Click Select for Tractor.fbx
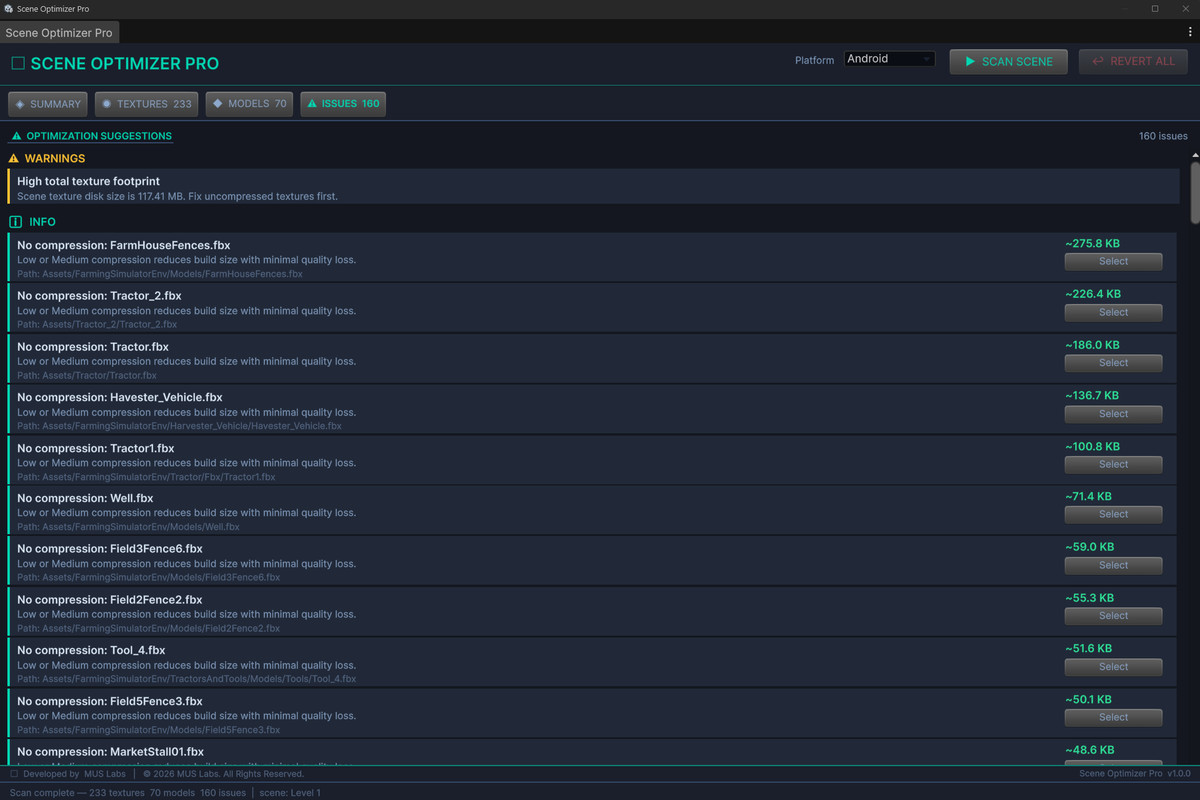The image size is (1200, 800). (1113, 363)
